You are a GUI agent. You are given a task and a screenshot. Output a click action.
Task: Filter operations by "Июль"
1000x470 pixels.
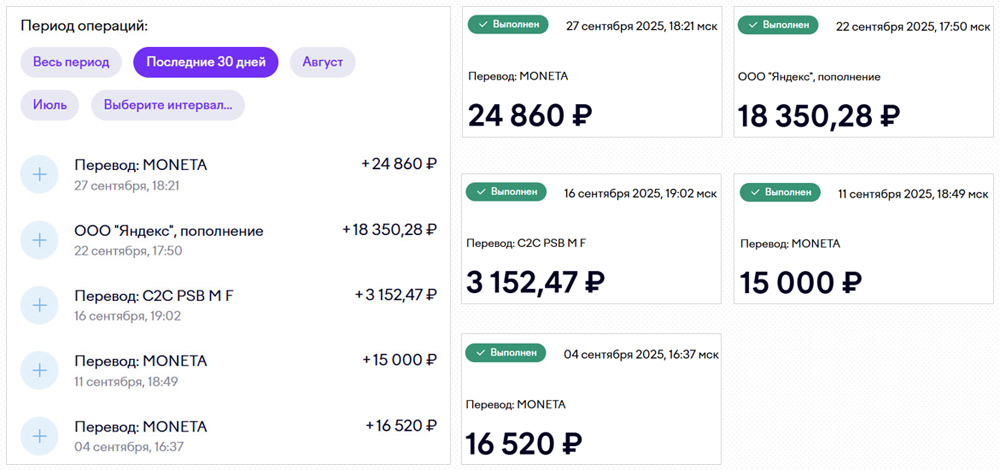49,105
